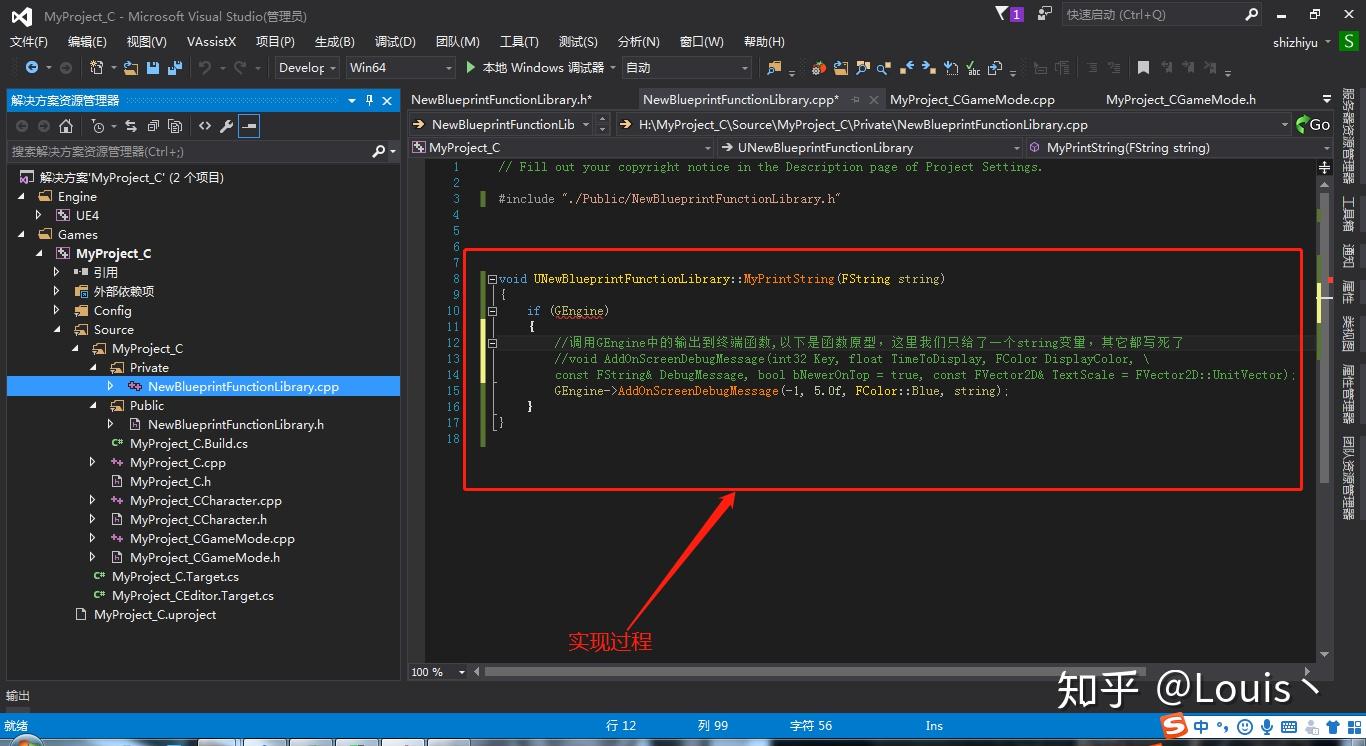Select the Properties wrench icon in Solution Explorer

coord(226,125)
